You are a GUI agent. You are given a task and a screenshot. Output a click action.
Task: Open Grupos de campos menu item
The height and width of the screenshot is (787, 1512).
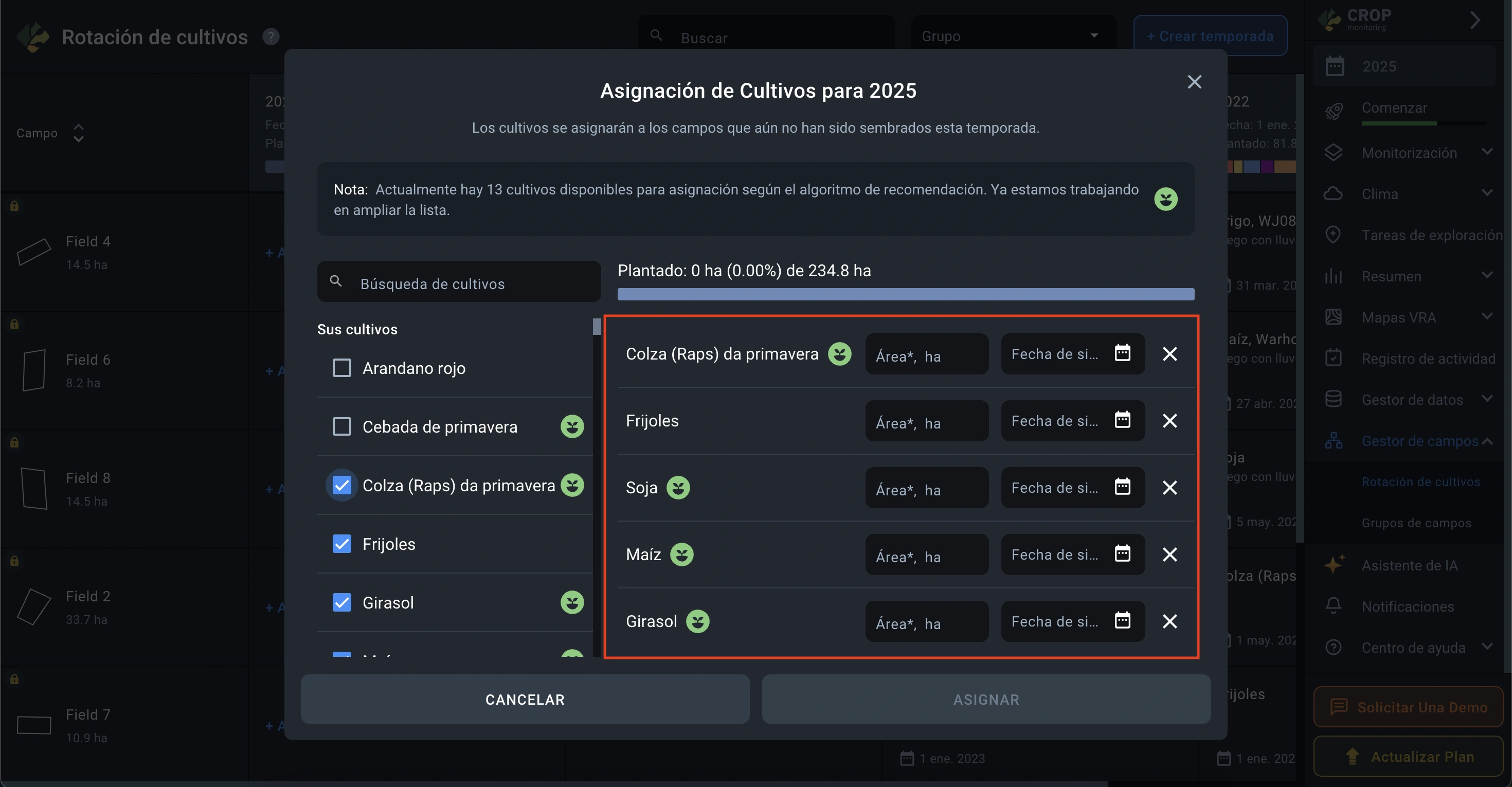[x=1416, y=522]
